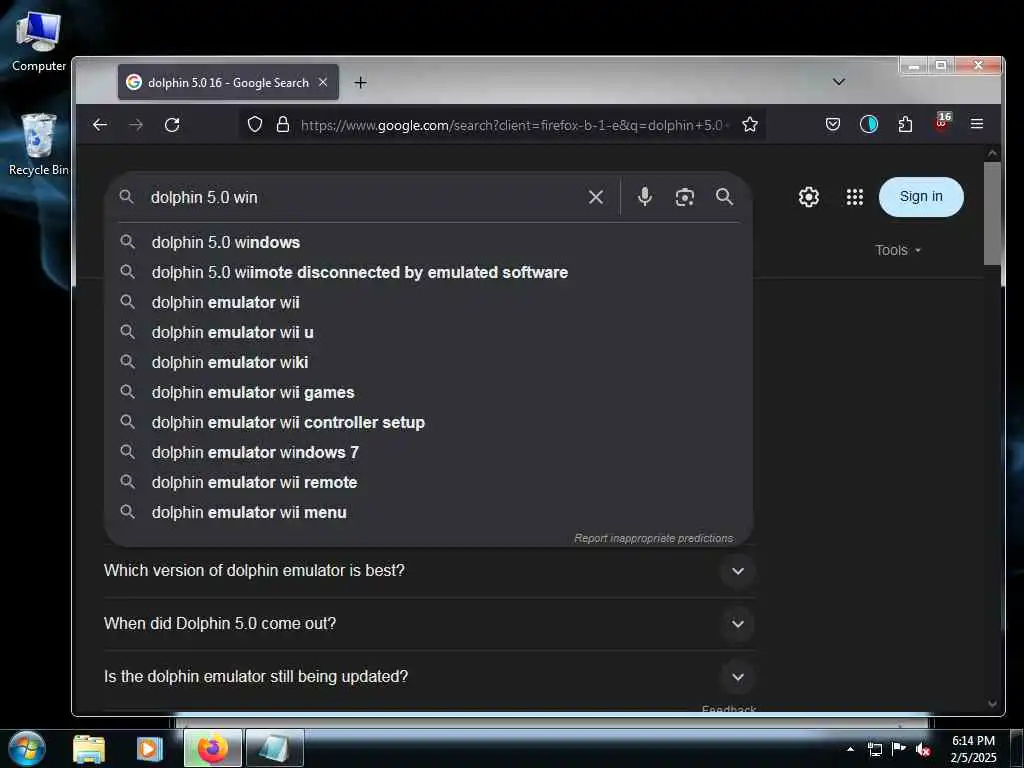Select suggestion 'dolphin emulator windows 7'
Image resolution: width=1024 pixels, height=768 pixels.
coord(428,453)
